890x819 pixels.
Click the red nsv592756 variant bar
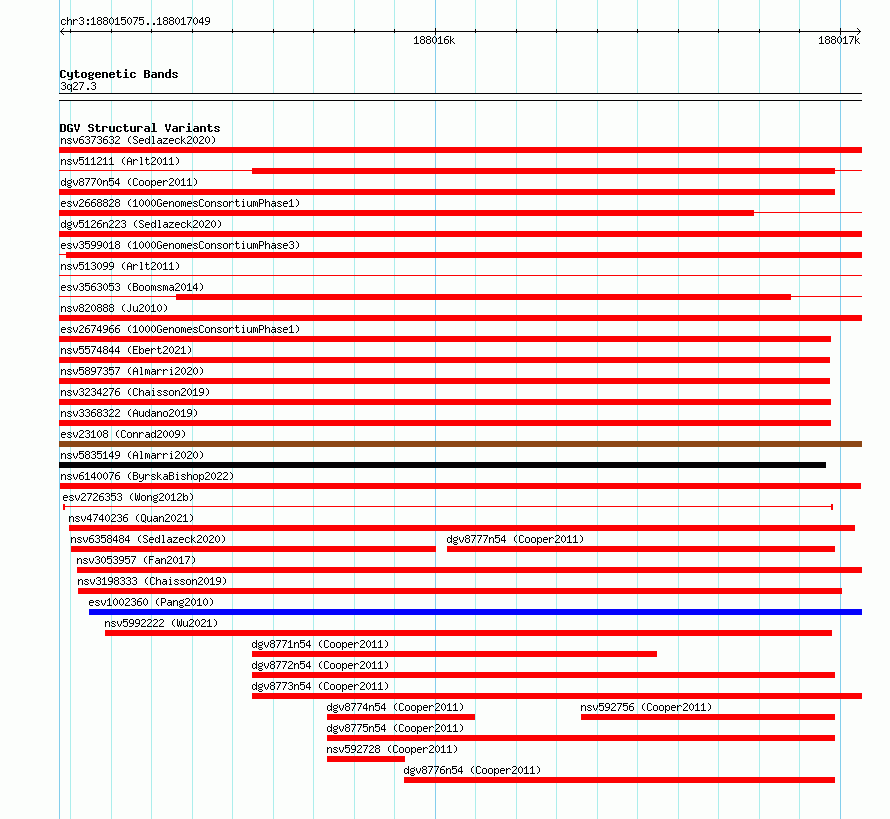(x=708, y=717)
